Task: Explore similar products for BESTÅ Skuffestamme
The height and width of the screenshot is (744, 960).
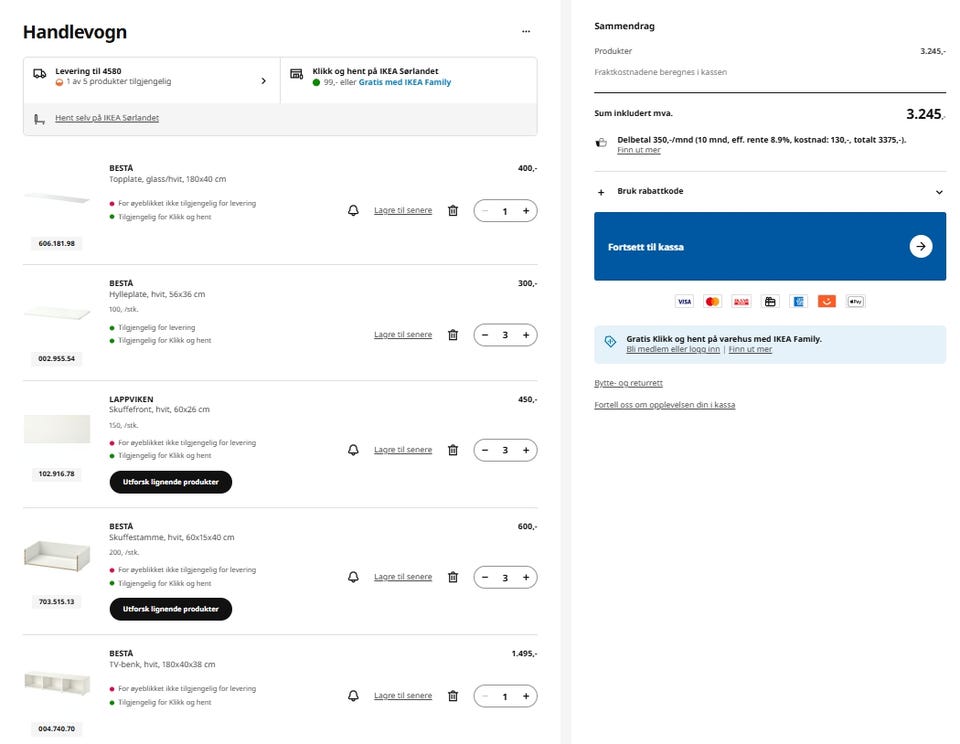Action: [x=171, y=609]
